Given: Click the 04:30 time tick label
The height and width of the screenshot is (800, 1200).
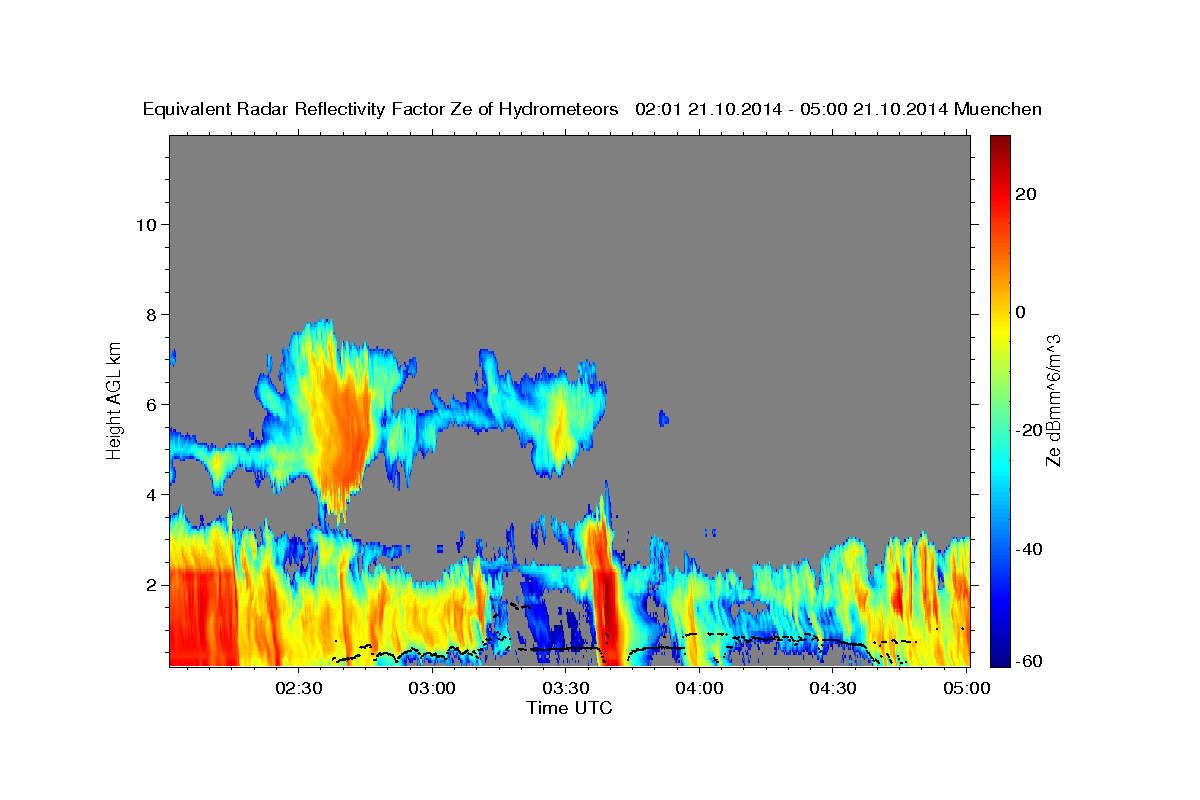Looking at the screenshot, I should [x=833, y=688].
